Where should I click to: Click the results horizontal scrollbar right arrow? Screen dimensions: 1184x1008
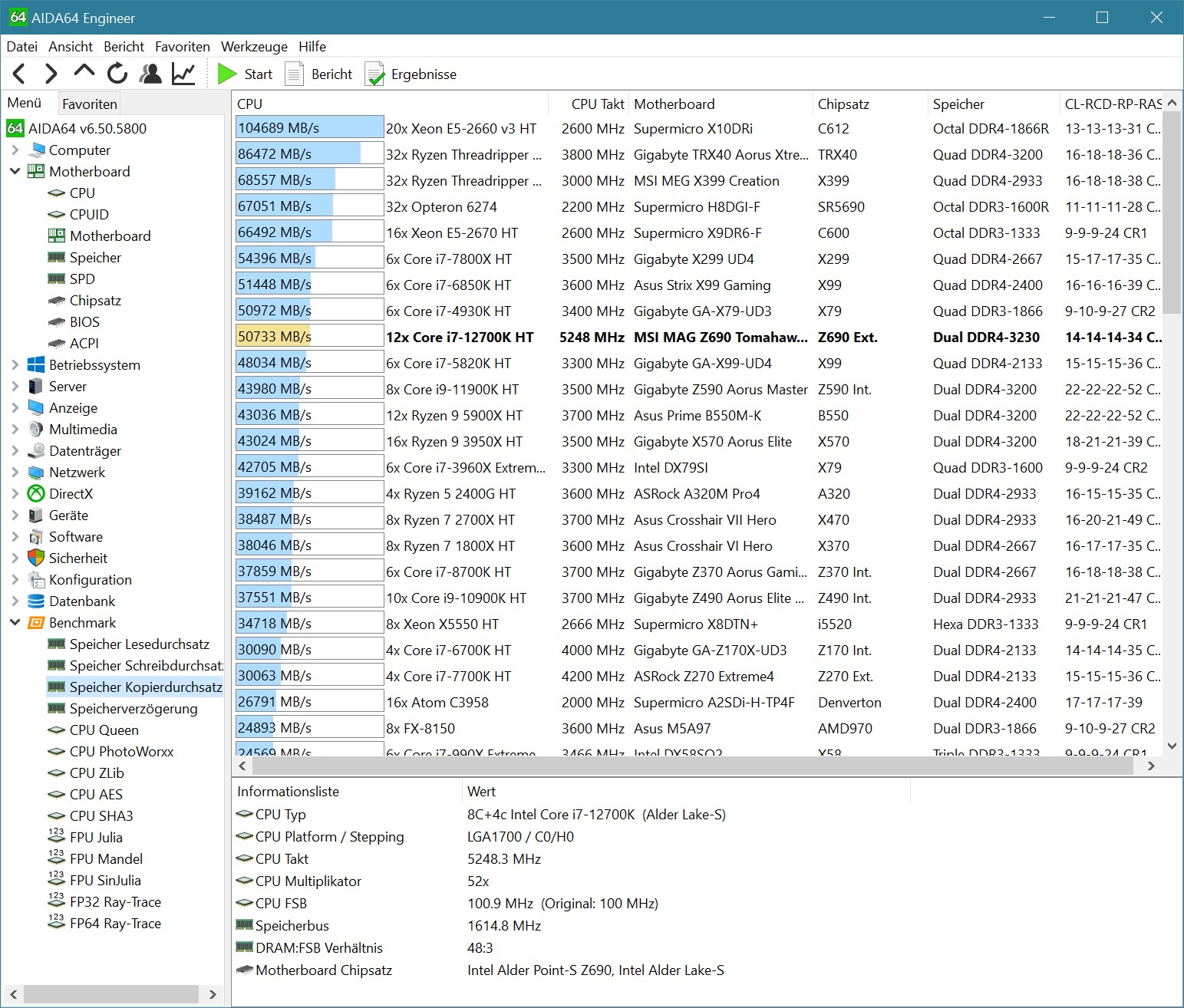(1150, 766)
